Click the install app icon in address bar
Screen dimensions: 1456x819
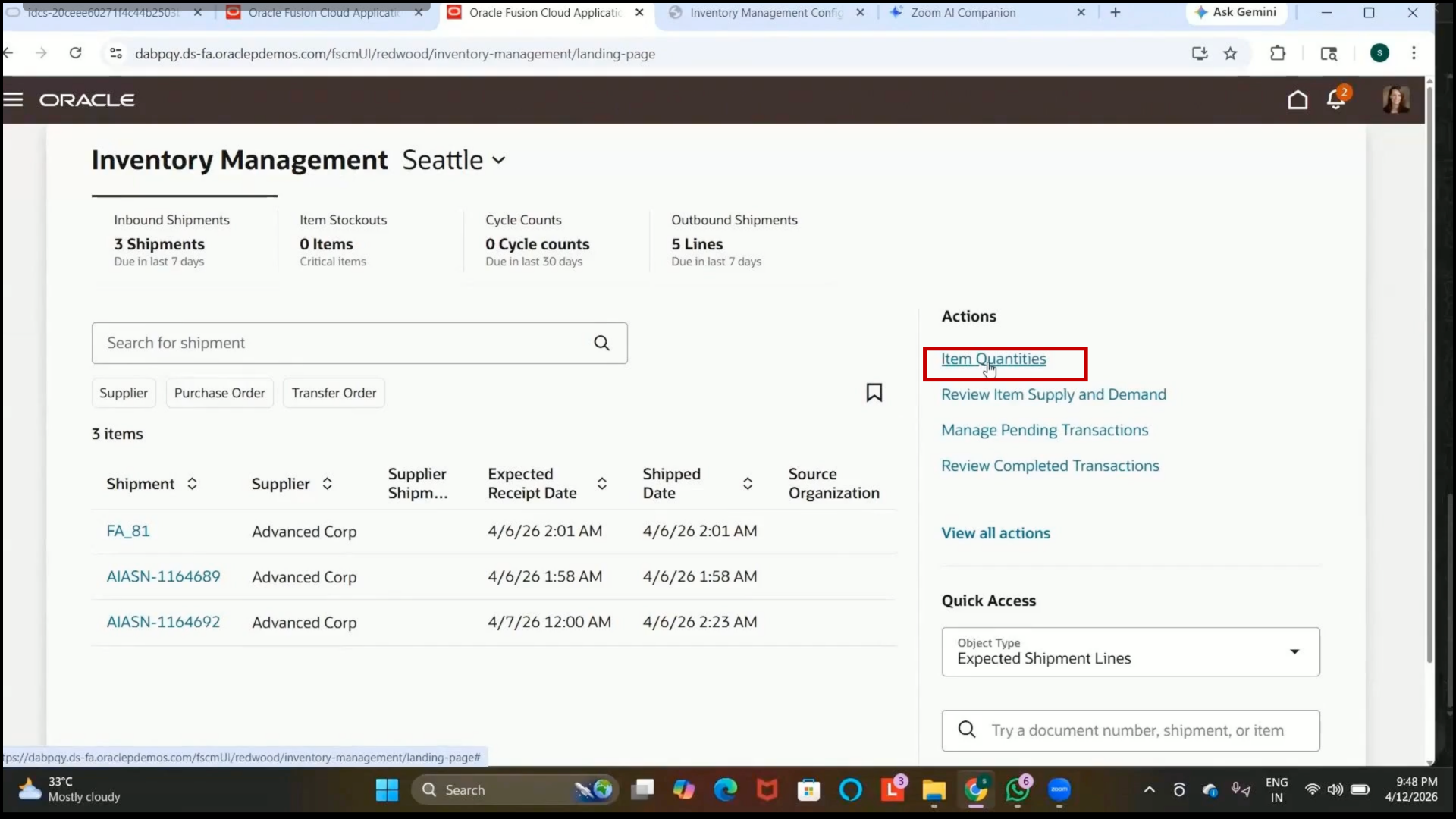point(1199,53)
